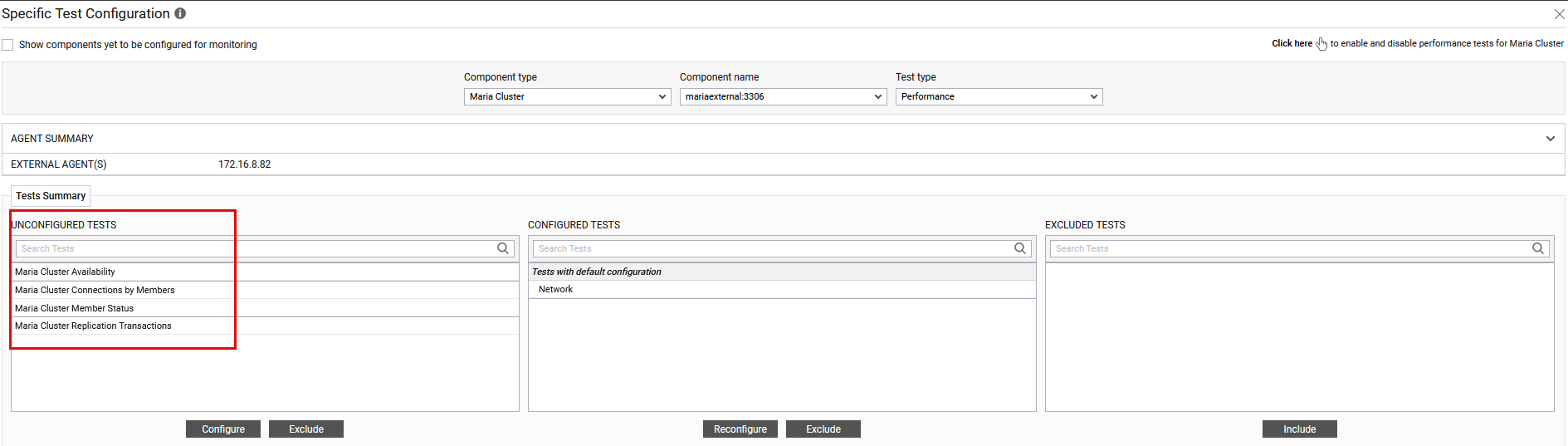Viewport: 1568px width, 446px height.
Task: Select Maria Cluster Replication Transactions test
Action: pyautogui.click(x=93, y=326)
